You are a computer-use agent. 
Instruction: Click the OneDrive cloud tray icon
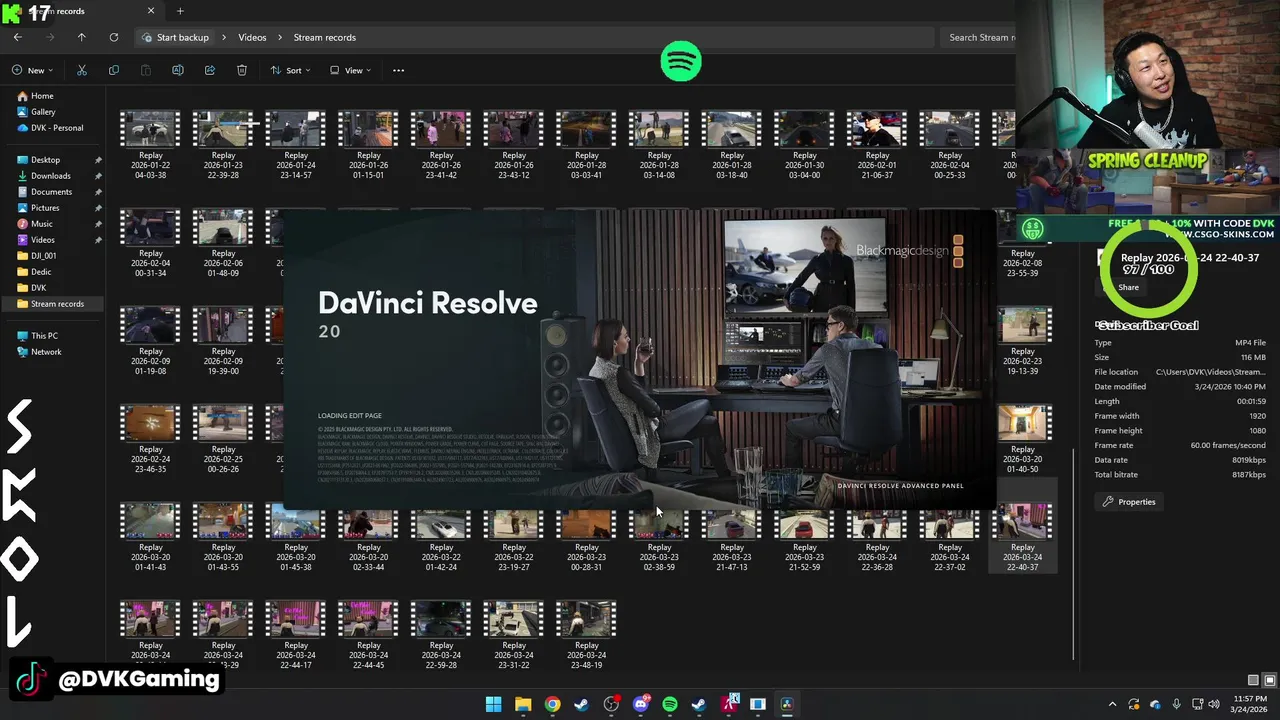point(1155,705)
